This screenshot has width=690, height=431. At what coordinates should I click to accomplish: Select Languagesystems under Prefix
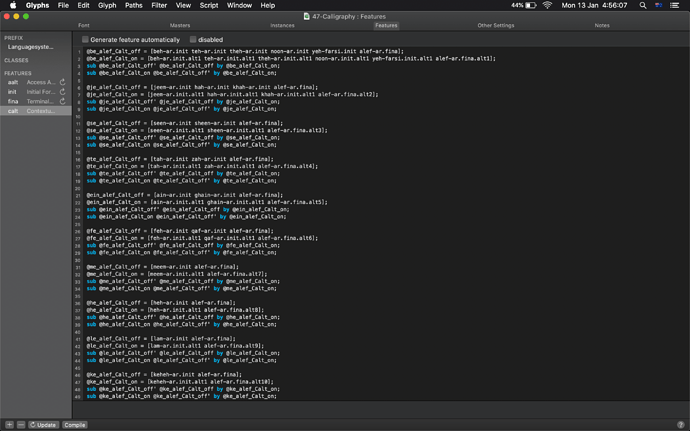coord(31,47)
